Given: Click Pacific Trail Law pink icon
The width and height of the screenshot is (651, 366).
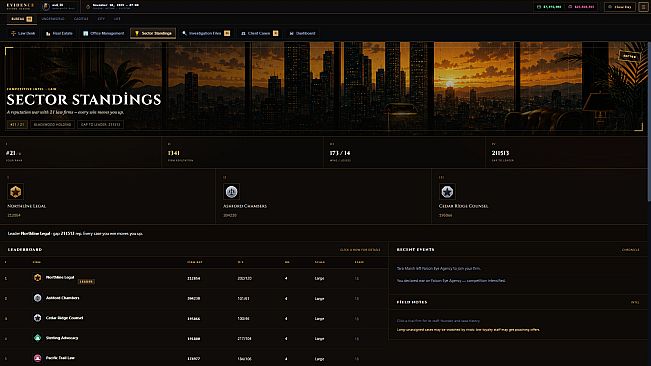Looking at the screenshot, I should click(37, 358).
